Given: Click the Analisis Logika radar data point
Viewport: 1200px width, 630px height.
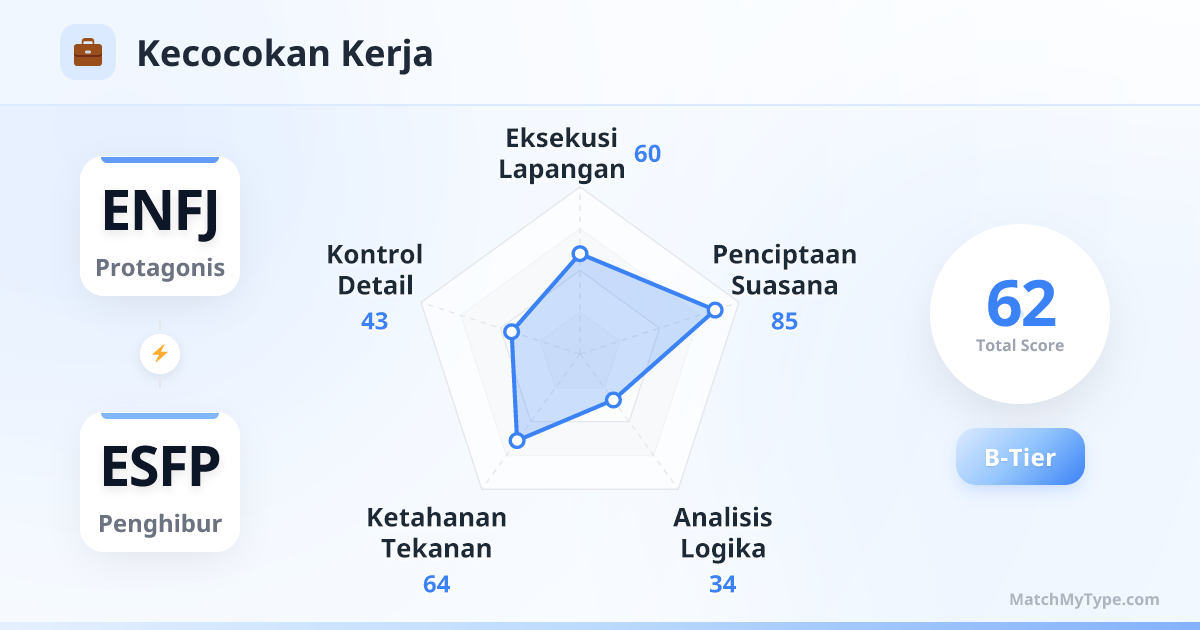Looking at the screenshot, I should [x=614, y=400].
